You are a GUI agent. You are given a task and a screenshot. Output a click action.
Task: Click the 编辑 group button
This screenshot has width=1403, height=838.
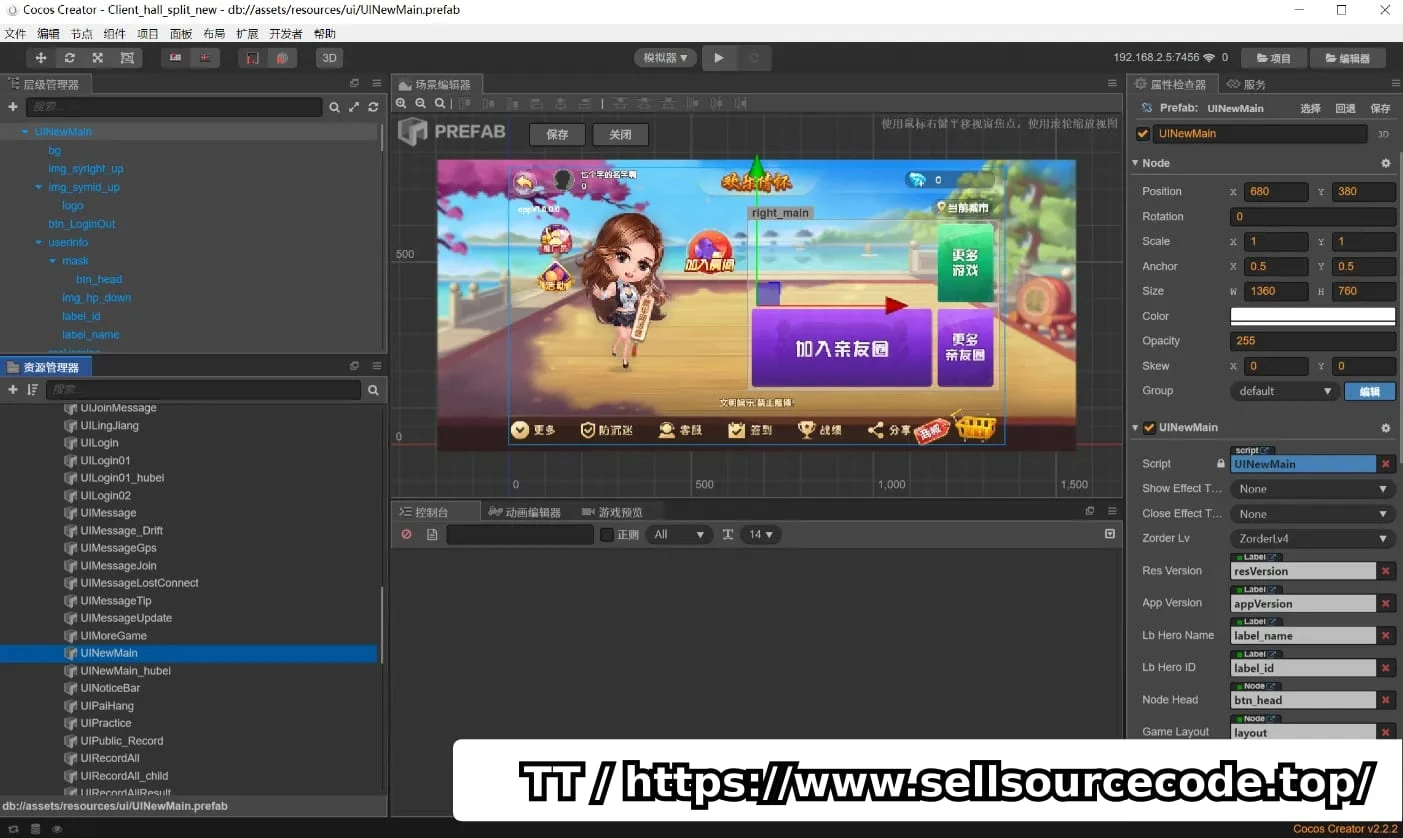(1370, 391)
